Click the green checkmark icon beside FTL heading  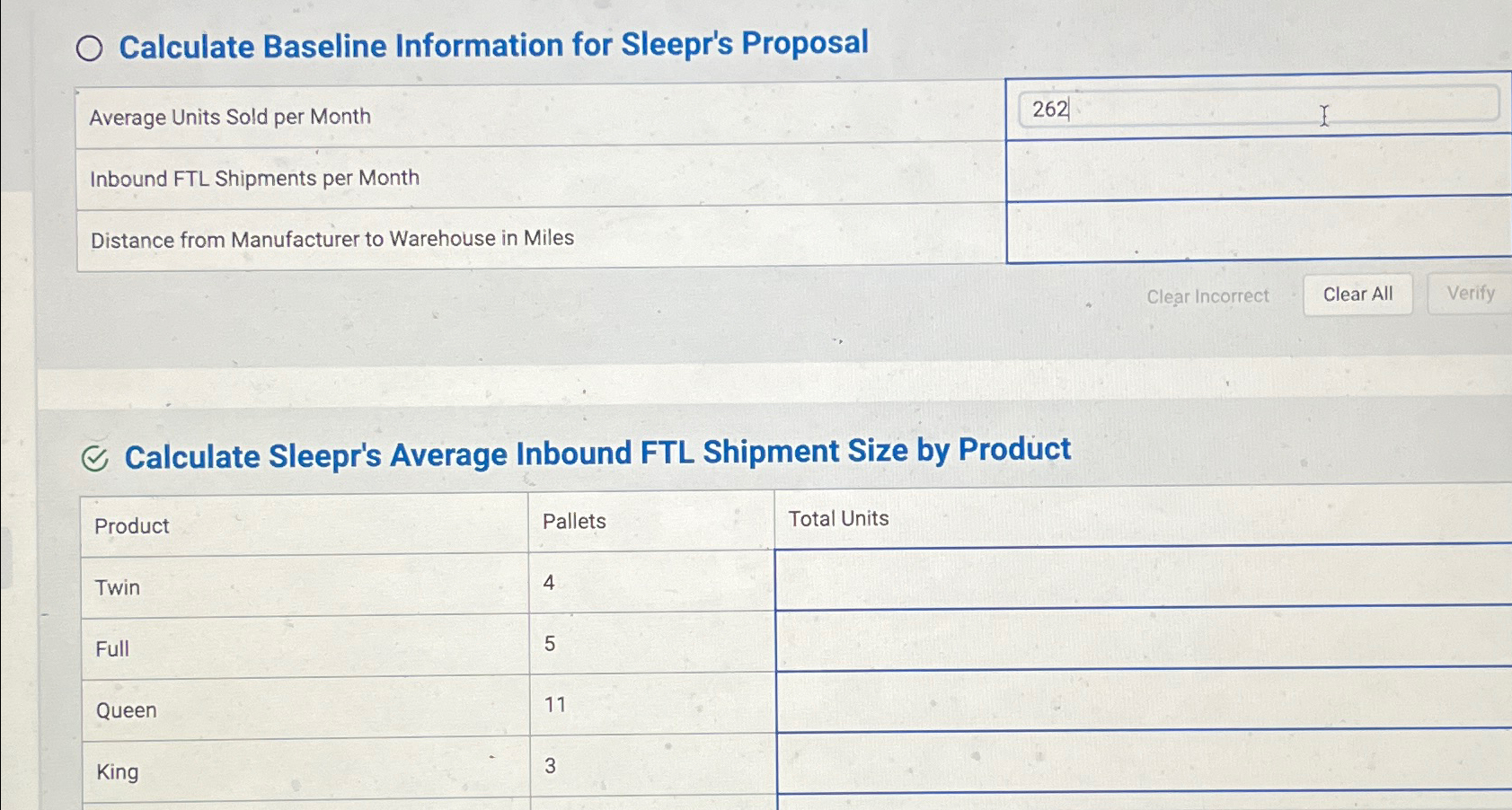[x=94, y=456]
